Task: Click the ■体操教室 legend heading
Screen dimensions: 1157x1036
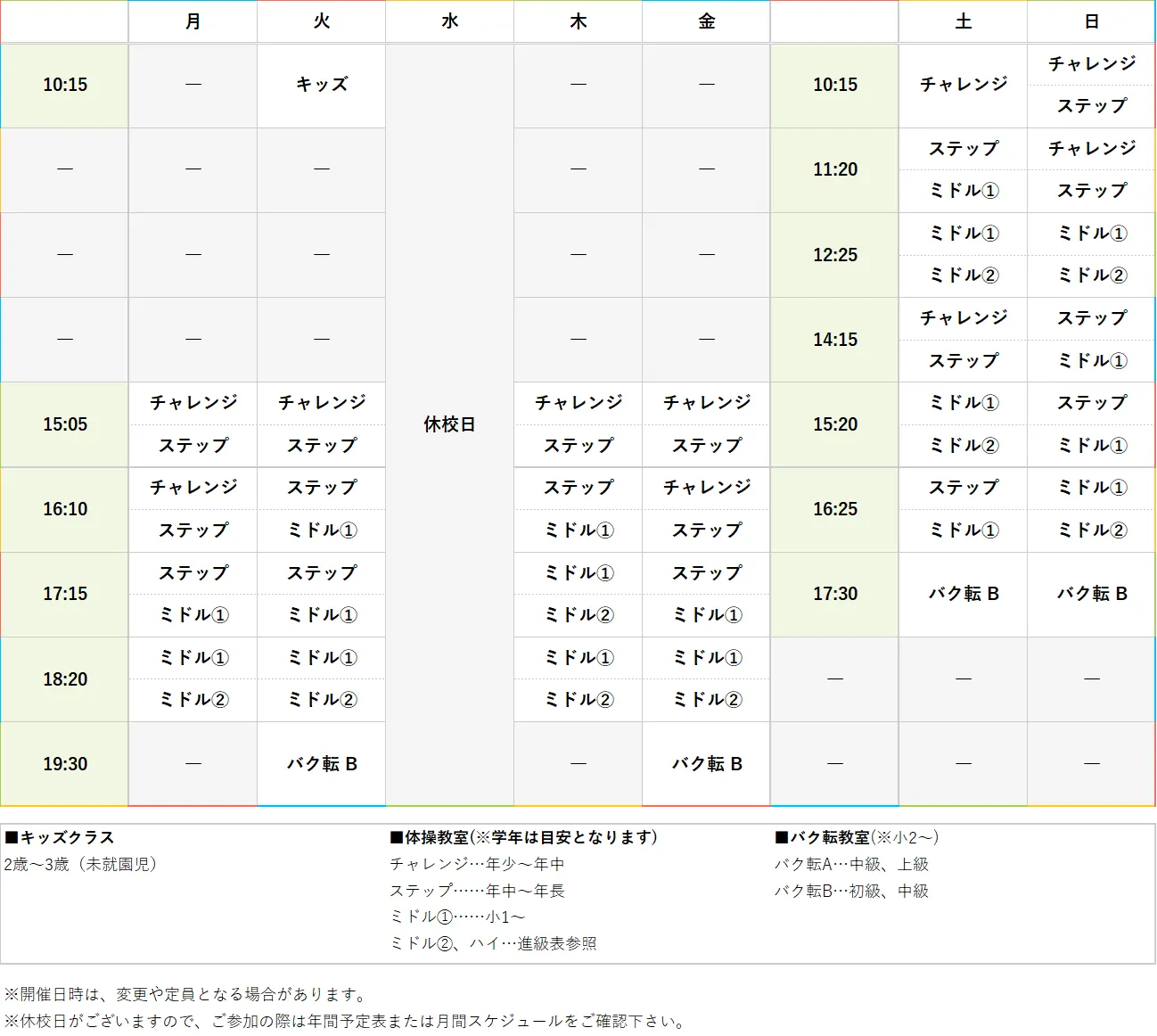Action: (521, 838)
